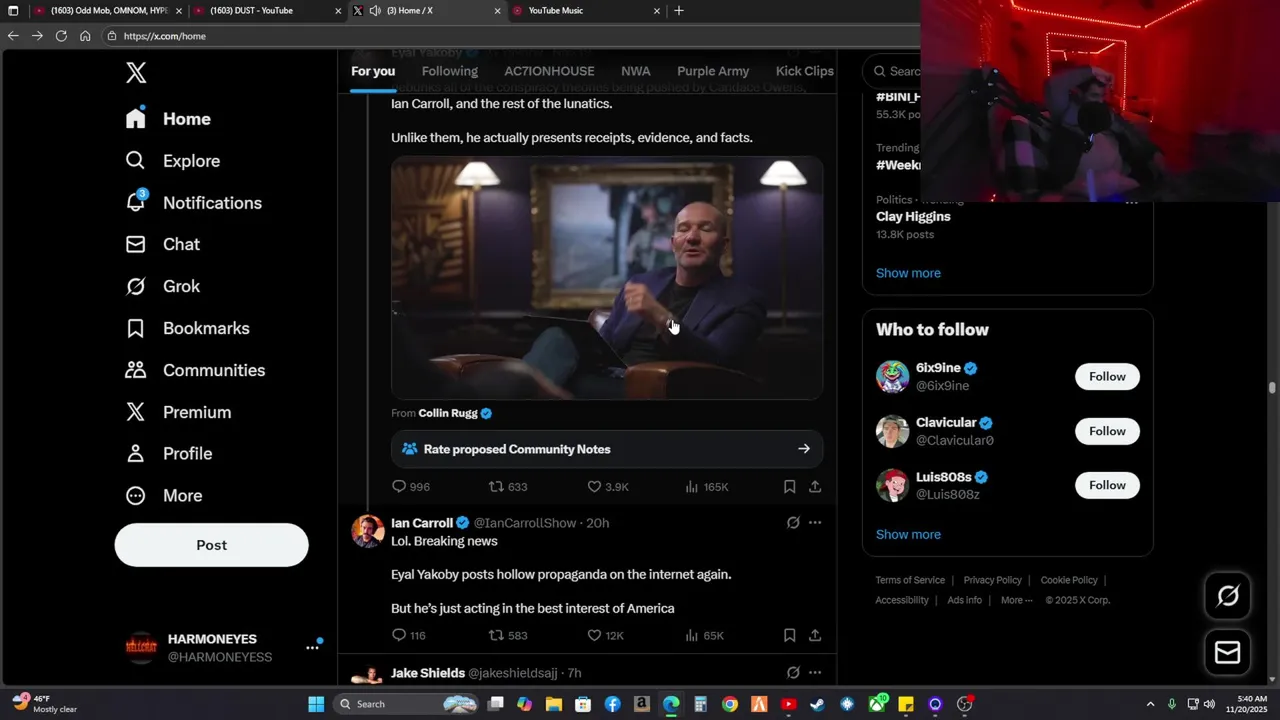1280x720 pixels.
Task: Switch to the Purple Army tab
Action: 713,71
